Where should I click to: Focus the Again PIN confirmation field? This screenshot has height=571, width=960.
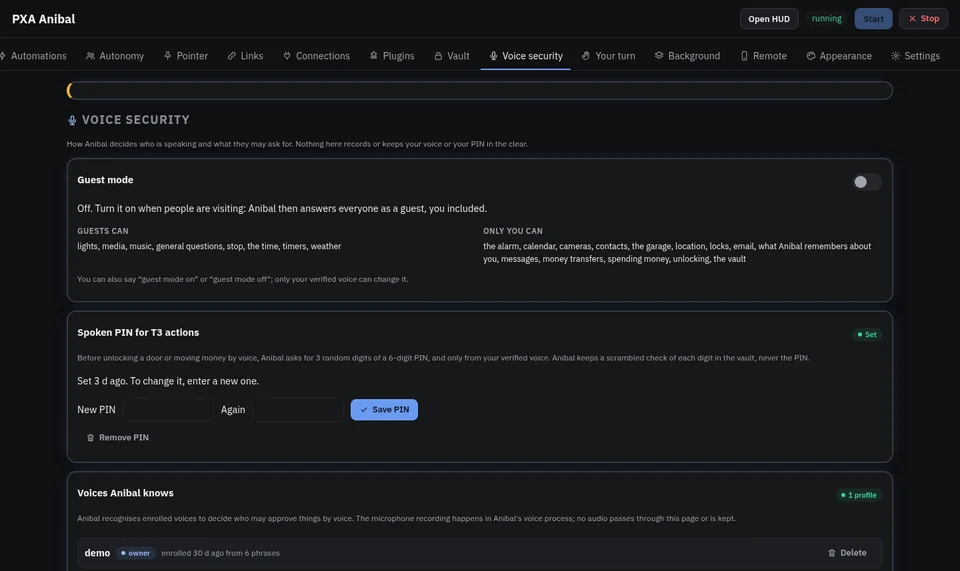pyautogui.click(x=298, y=409)
